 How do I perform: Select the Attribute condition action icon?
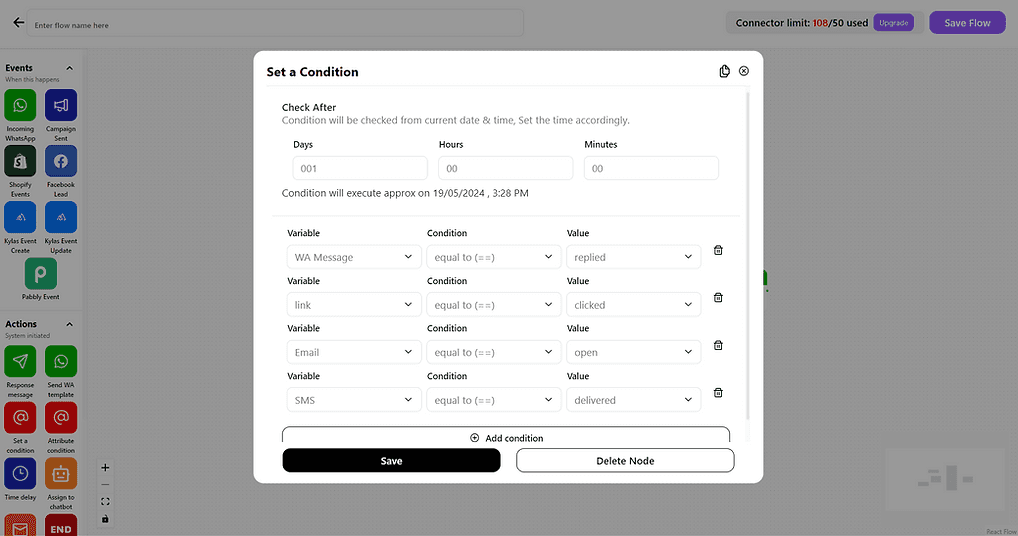pos(61,417)
